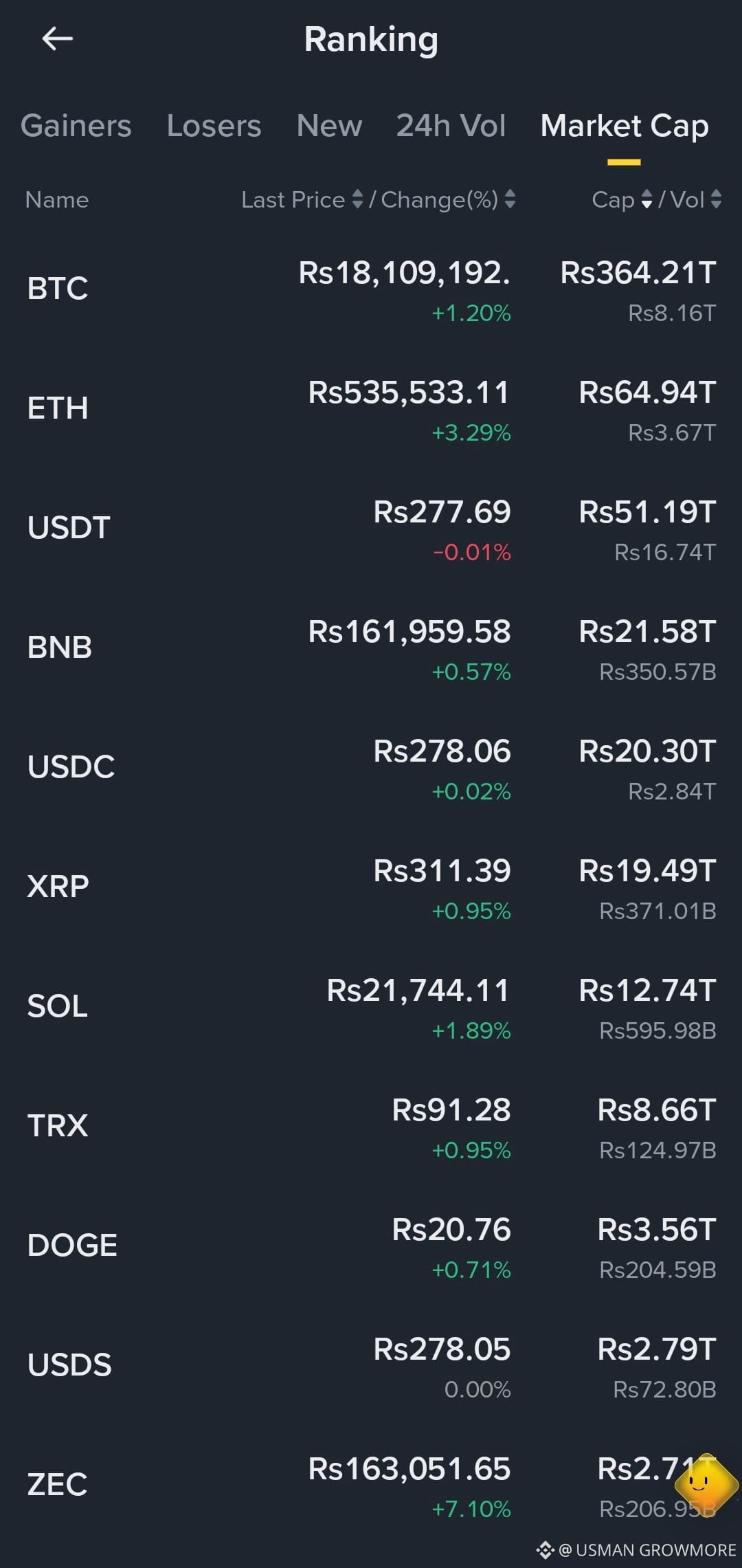
Task: Switch to the Gainers tab
Action: pos(76,126)
